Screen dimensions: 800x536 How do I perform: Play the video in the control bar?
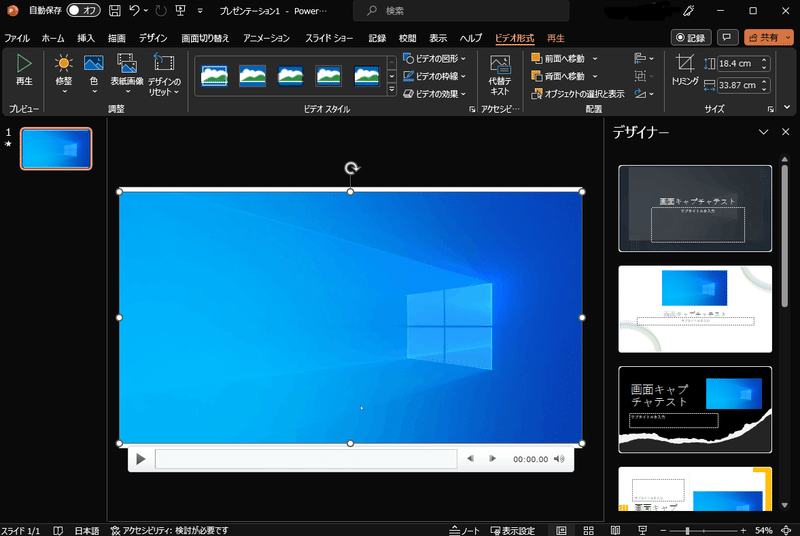[x=140, y=459]
